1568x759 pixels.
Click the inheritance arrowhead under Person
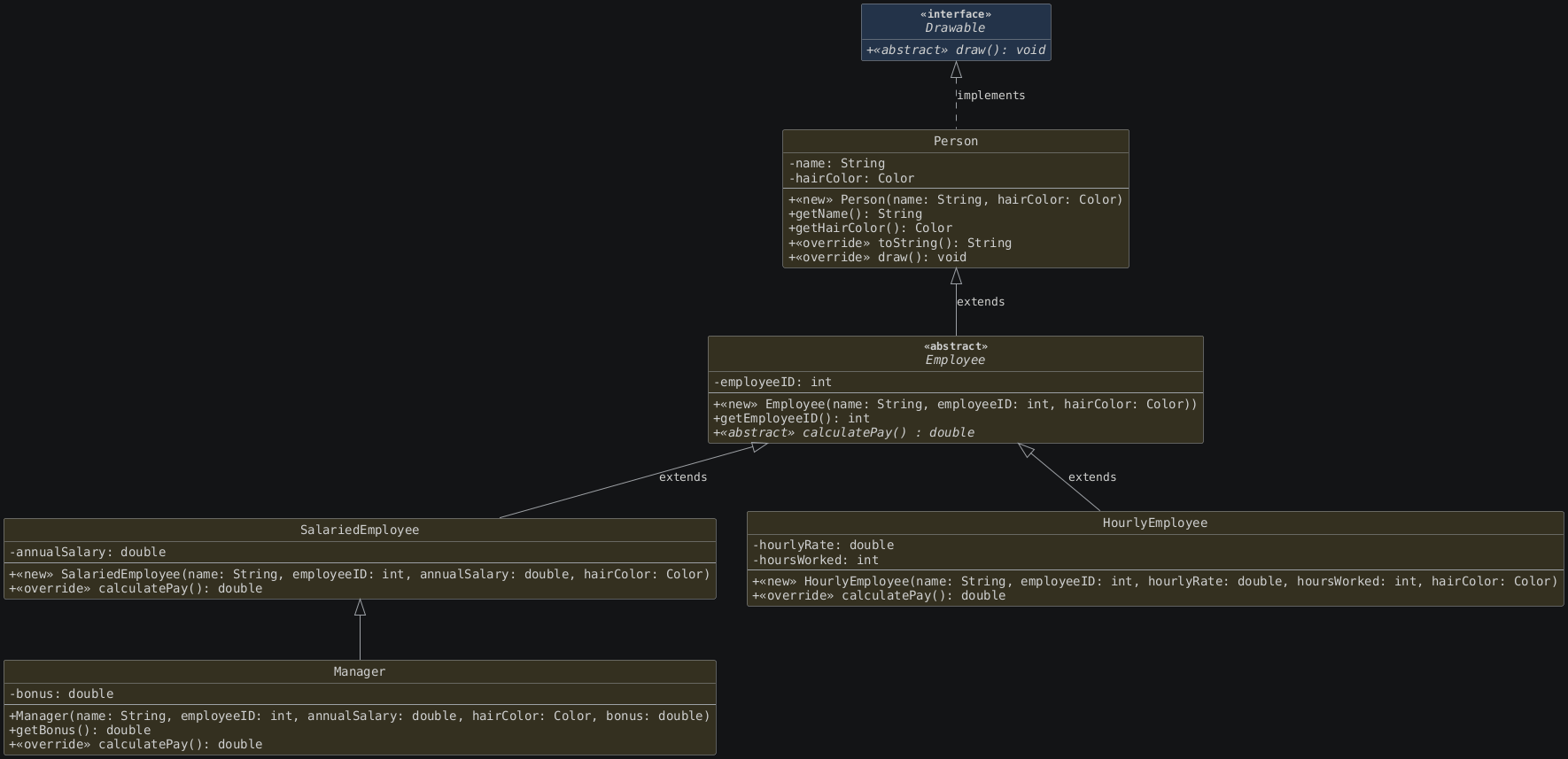coord(956,276)
